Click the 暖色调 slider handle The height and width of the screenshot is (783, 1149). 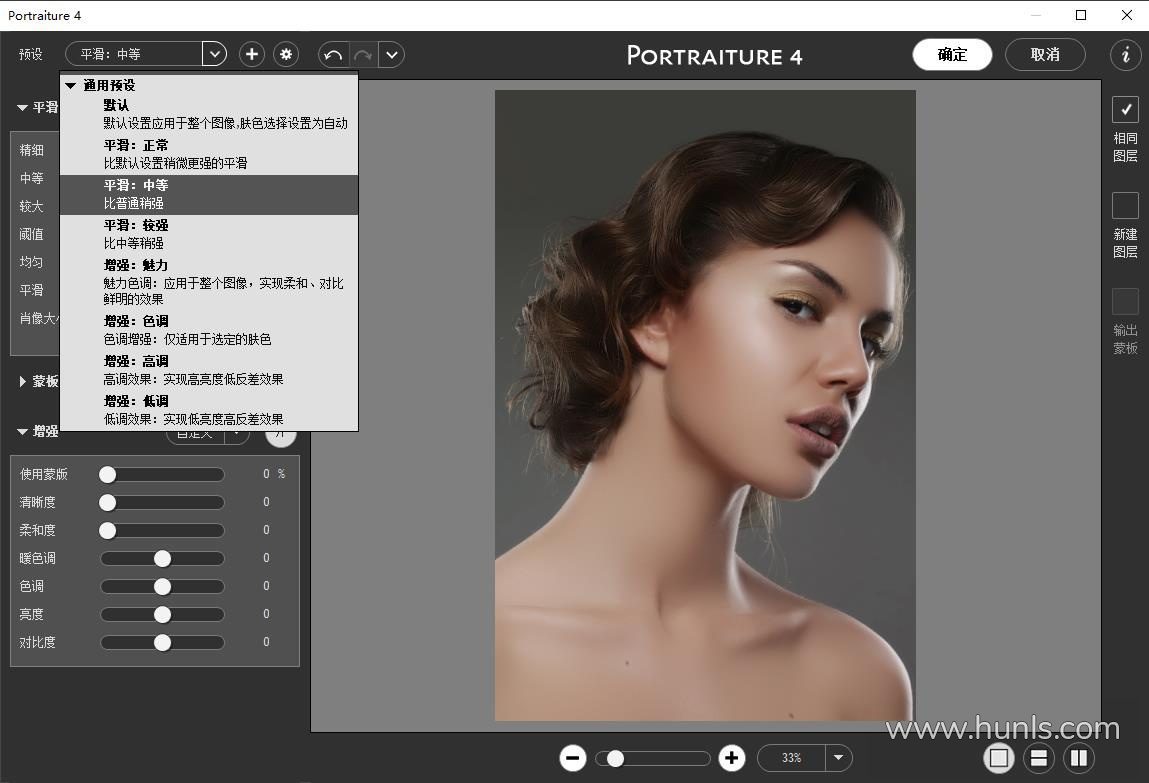(162, 558)
